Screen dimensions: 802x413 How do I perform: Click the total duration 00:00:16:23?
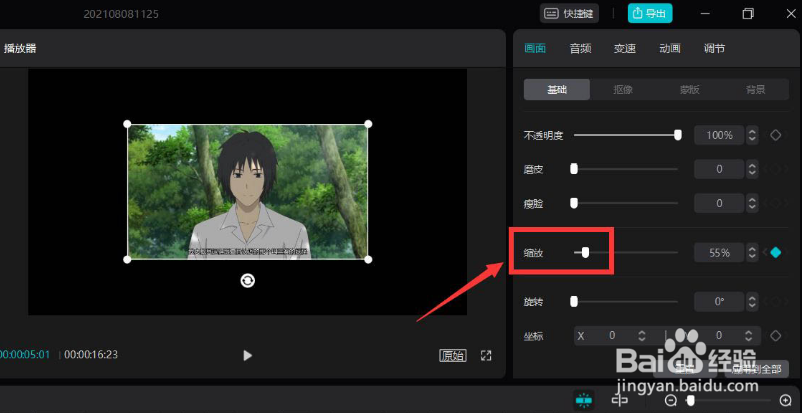(x=91, y=355)
